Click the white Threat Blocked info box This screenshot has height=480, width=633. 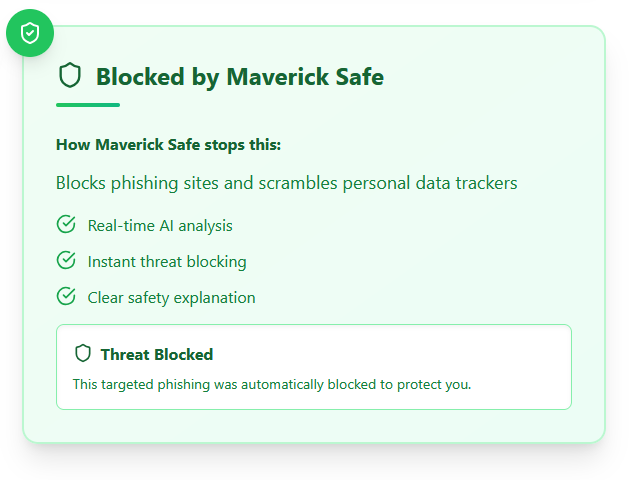[x=314, y=367]
